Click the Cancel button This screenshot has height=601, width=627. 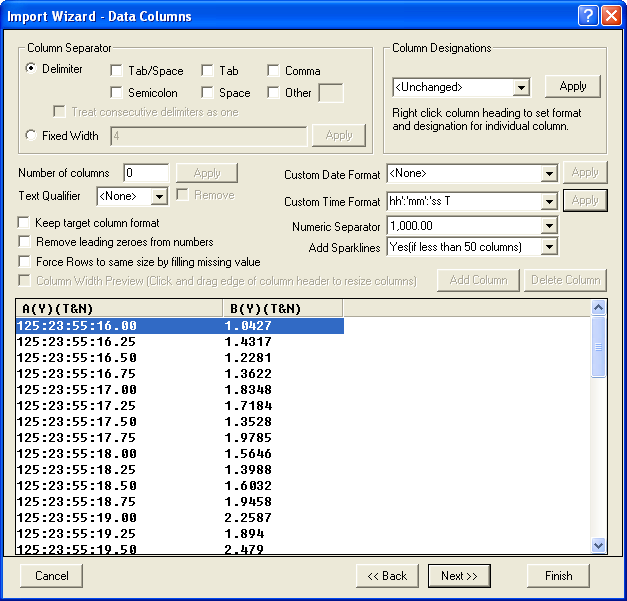click(51, 576)
